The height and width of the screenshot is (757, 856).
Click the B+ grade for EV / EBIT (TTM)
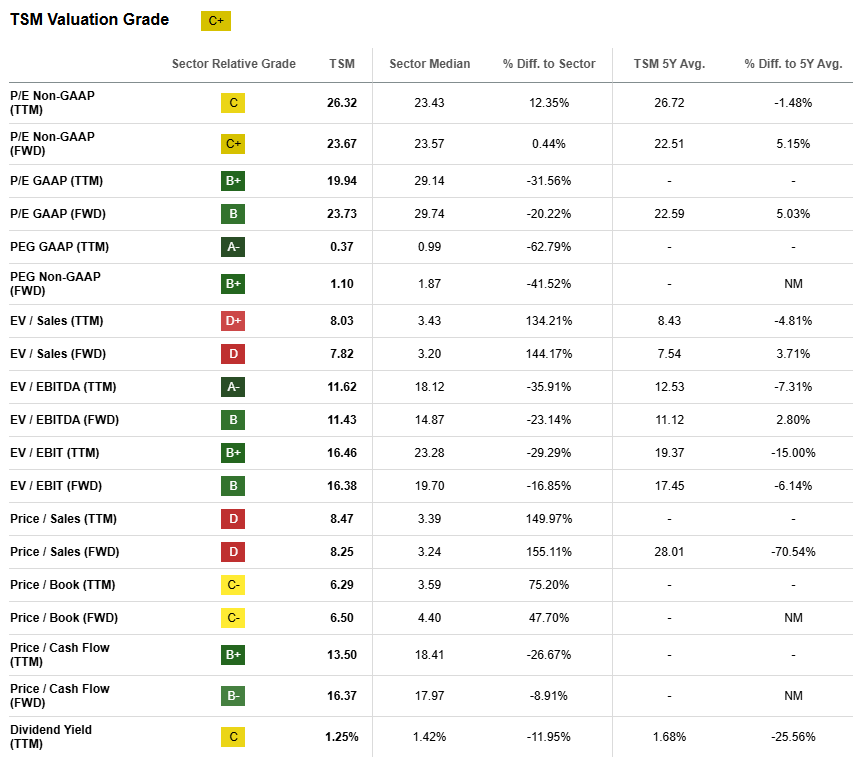pos(232,452)
